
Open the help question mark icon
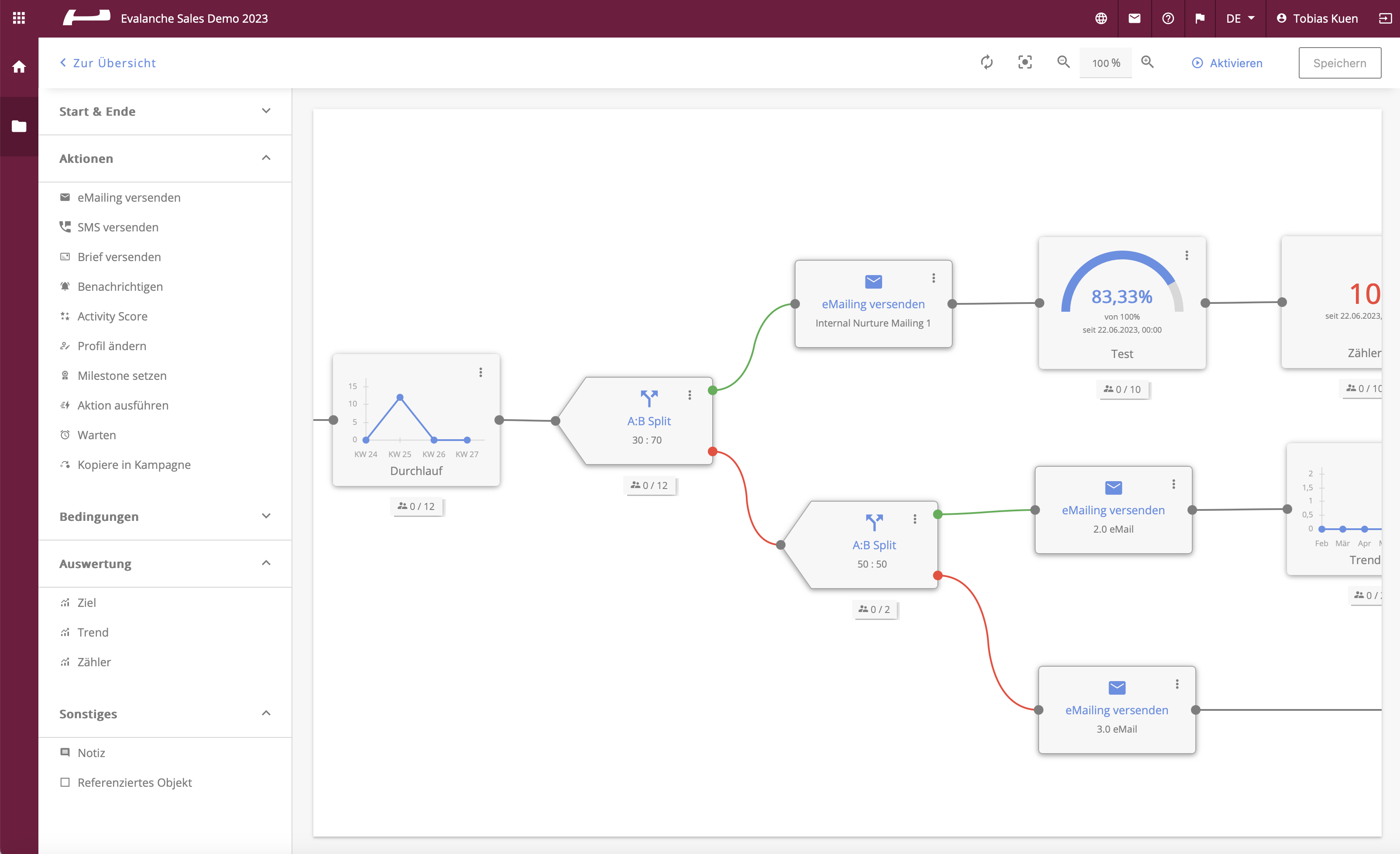[1168, 18]
